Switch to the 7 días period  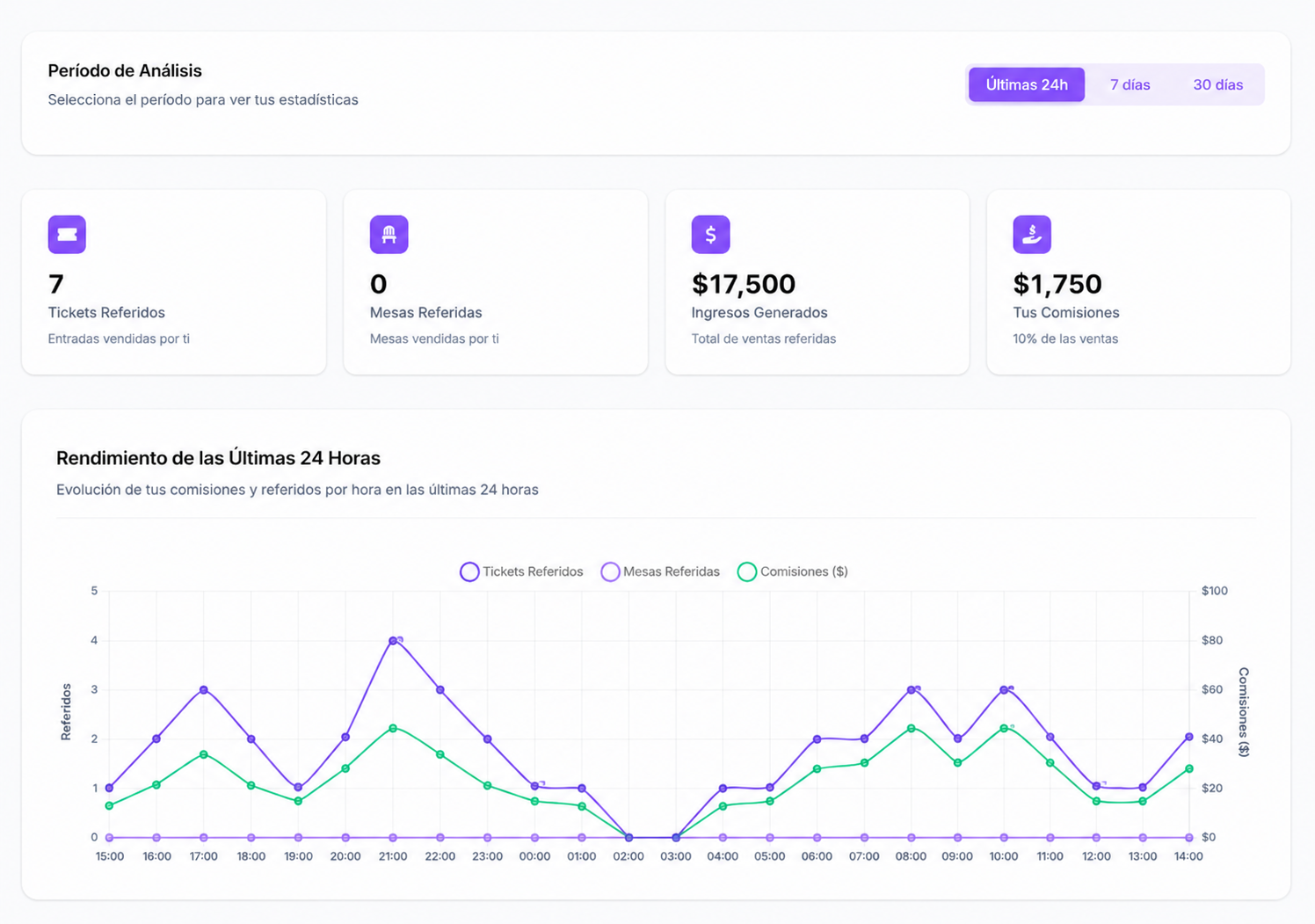click(x=1130, y=84)
